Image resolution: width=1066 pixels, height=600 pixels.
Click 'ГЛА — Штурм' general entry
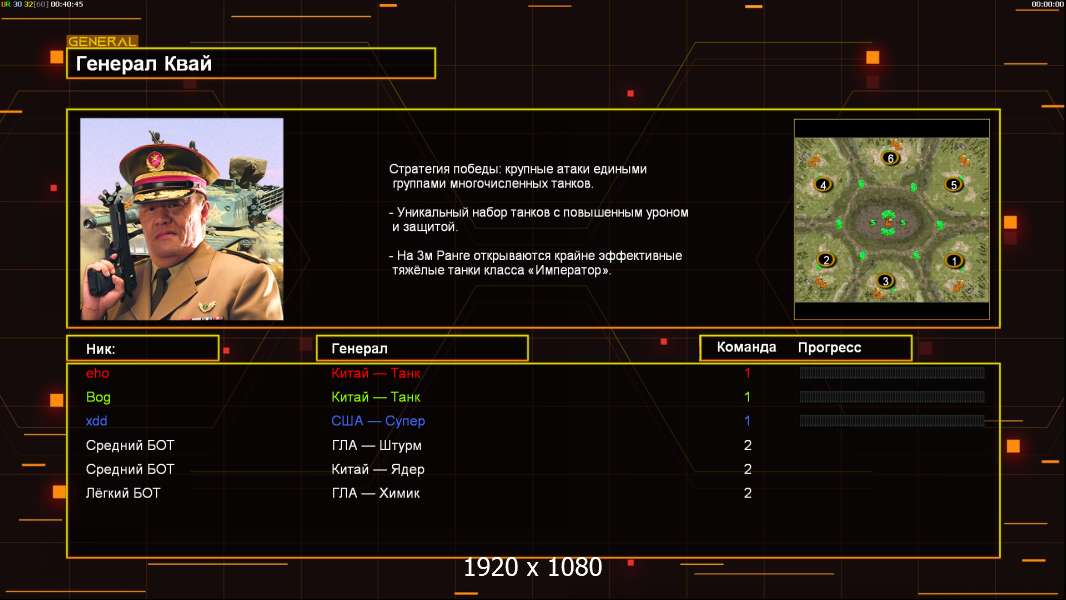377,445
